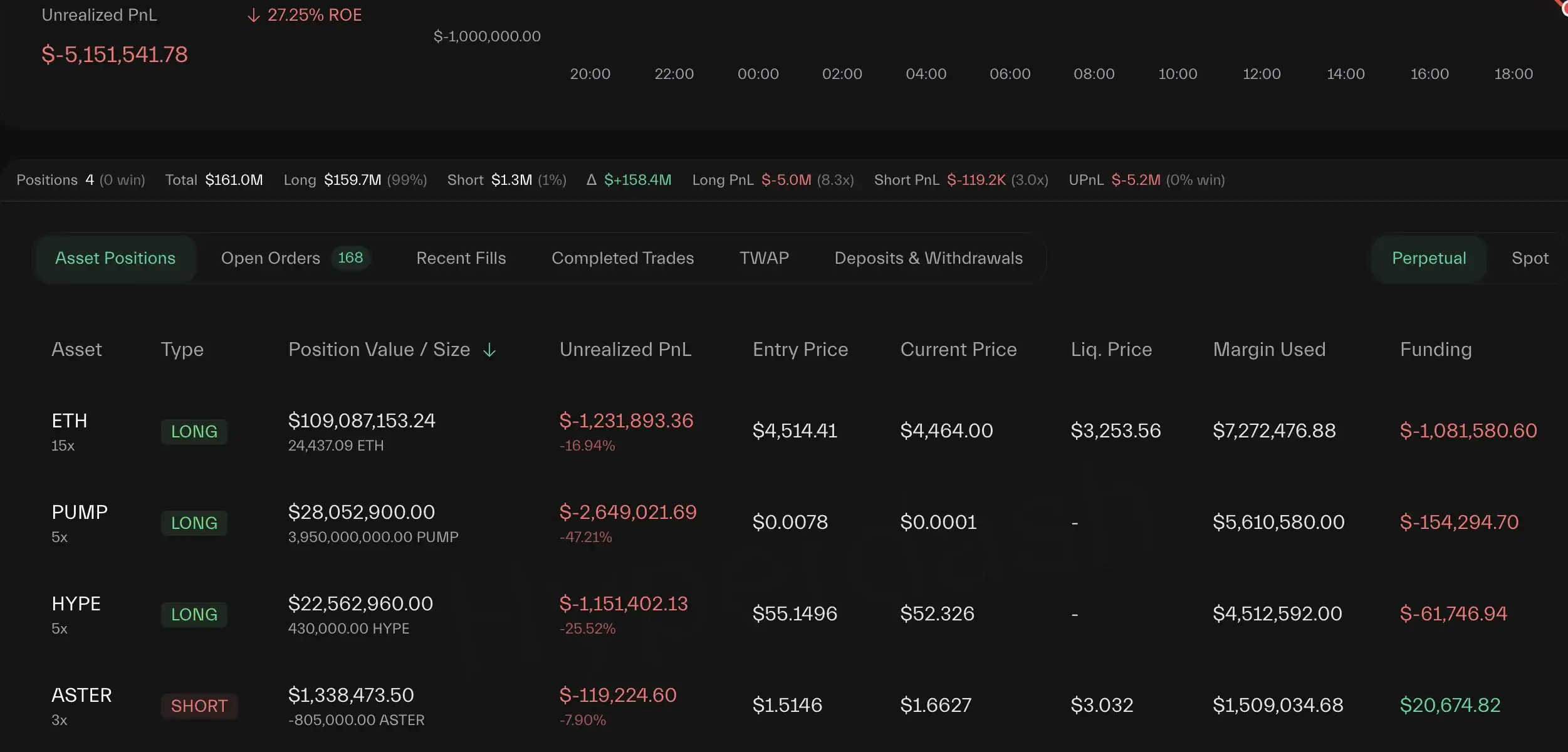Click the LONG badge on HYPE row
The height and width of the screenshot is (752, 1568).
pyautogui.click(x=194, y=615)
